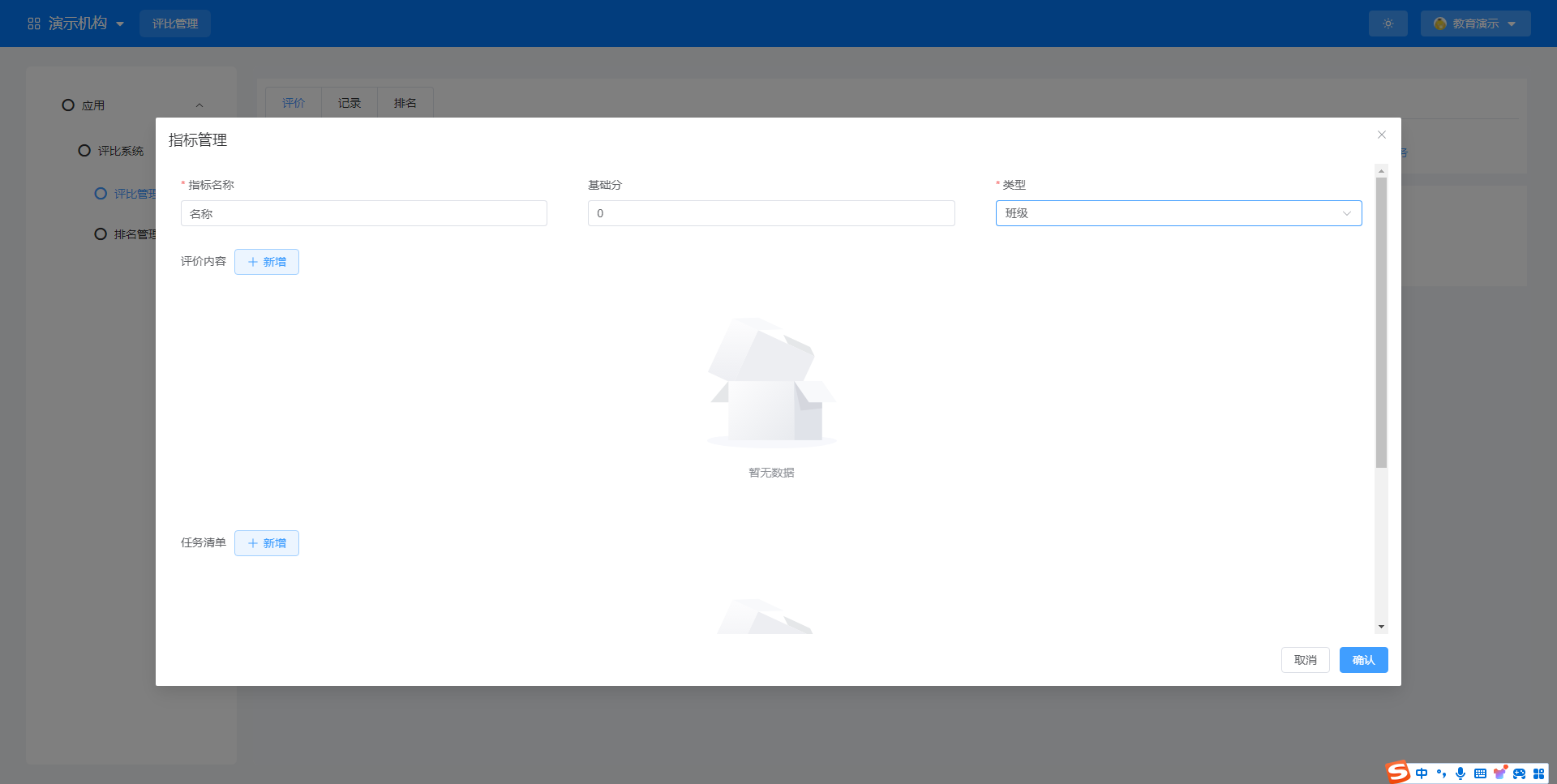Click the circle icon beside 排名管理
1557x784 pixels.
click(x=101, y=234)
